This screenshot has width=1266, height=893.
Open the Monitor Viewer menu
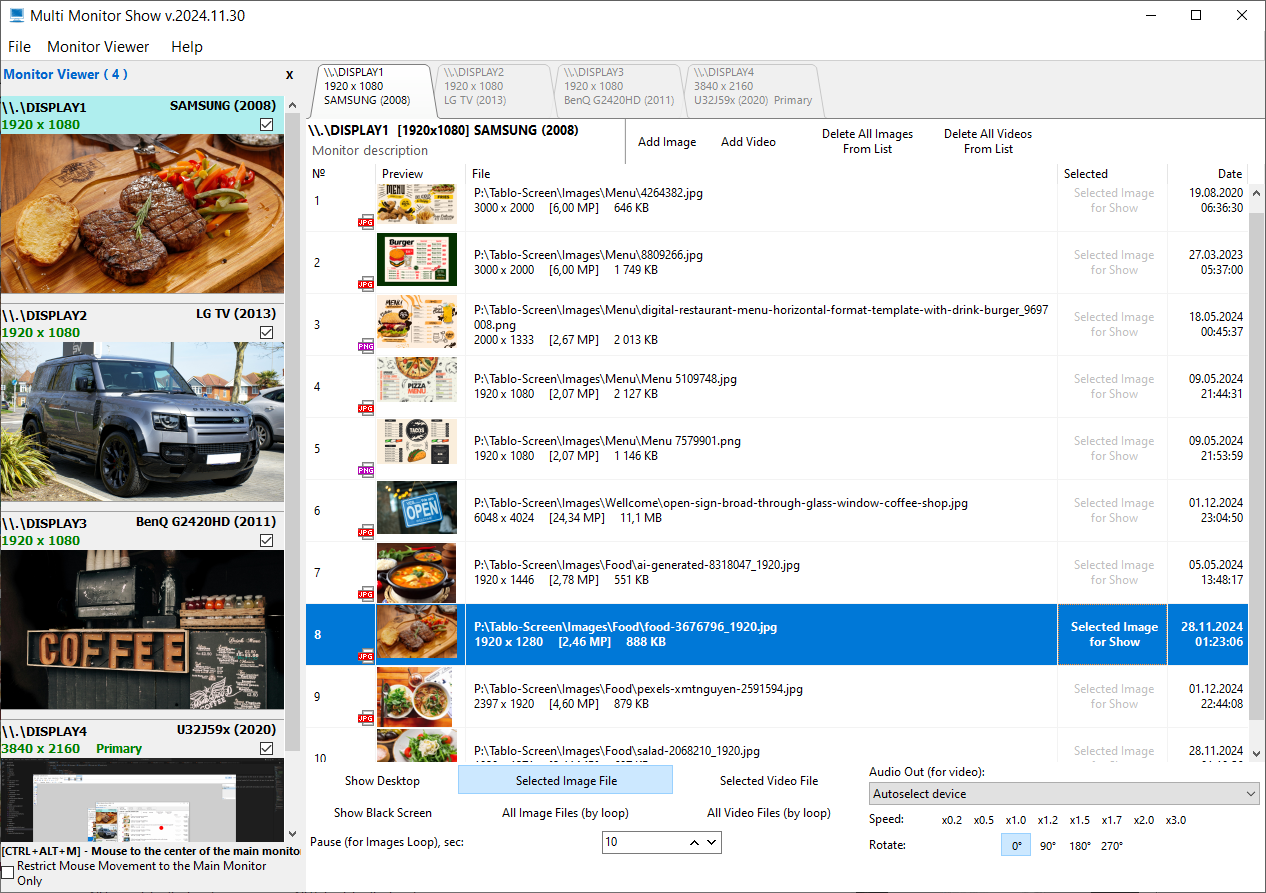click(98, 47)
